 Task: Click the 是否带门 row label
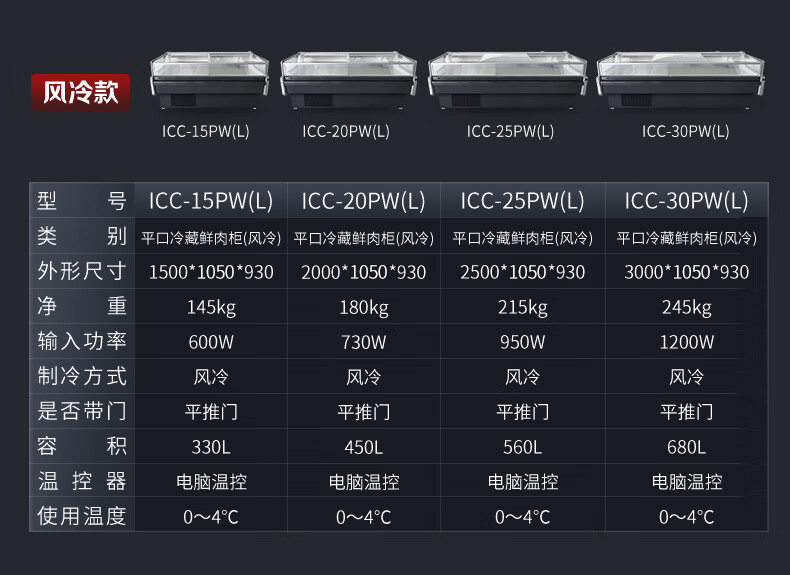click(x=82, y=411)
